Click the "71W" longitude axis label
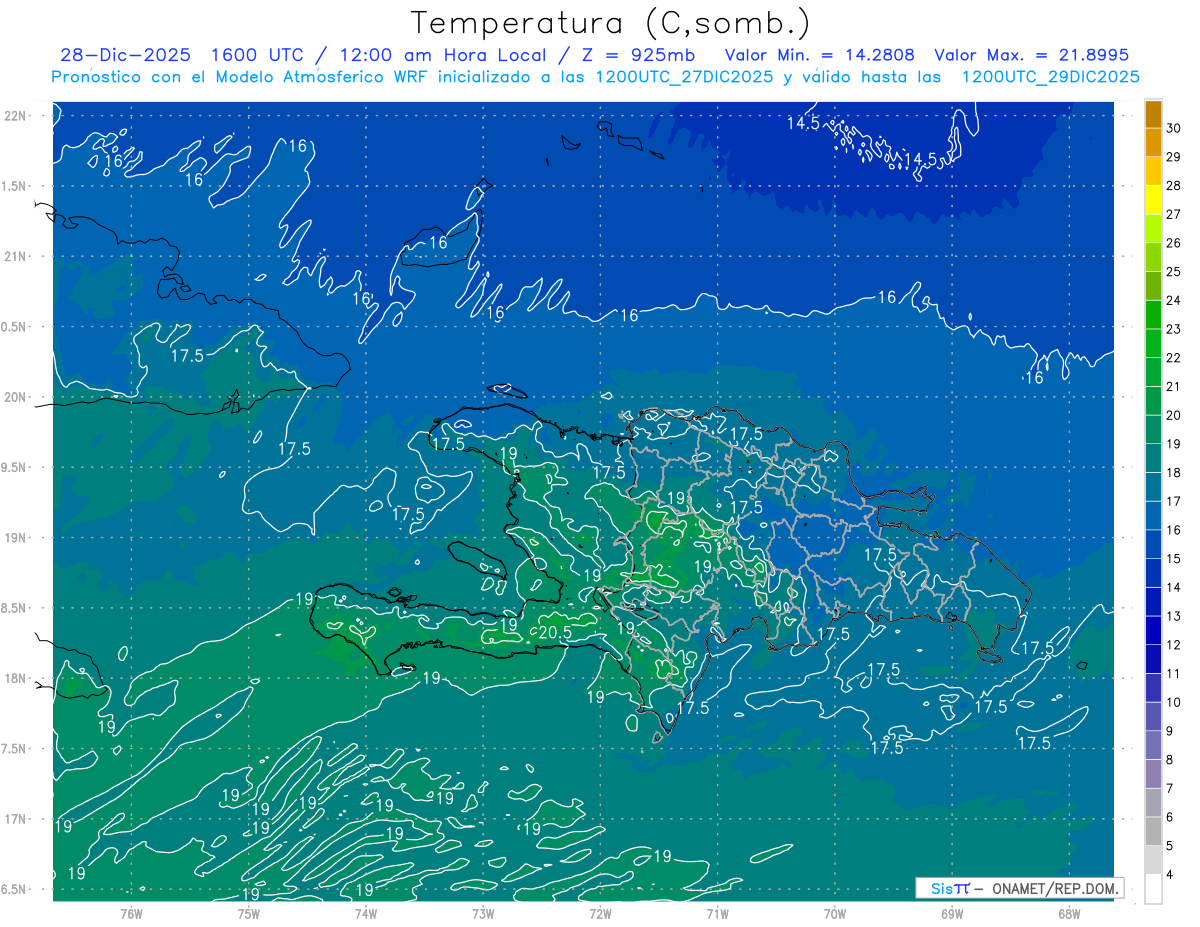The width and height of the screenshot is (1200, 927). 717,914
